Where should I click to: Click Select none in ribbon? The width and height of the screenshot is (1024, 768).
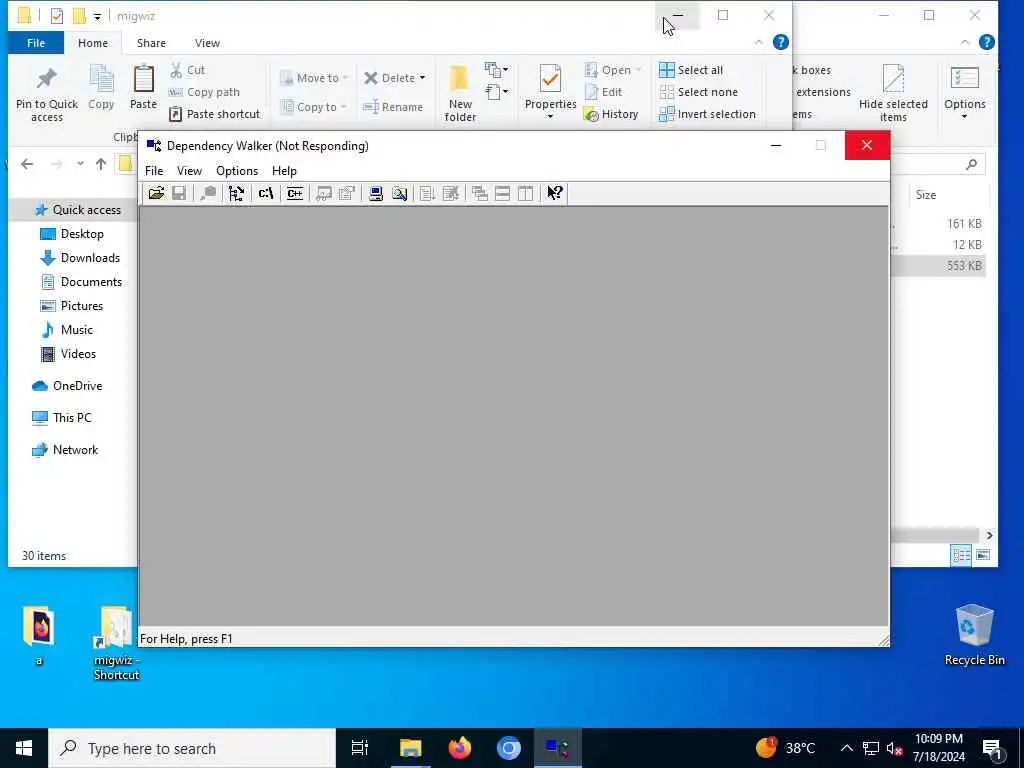tap(698, 92)
